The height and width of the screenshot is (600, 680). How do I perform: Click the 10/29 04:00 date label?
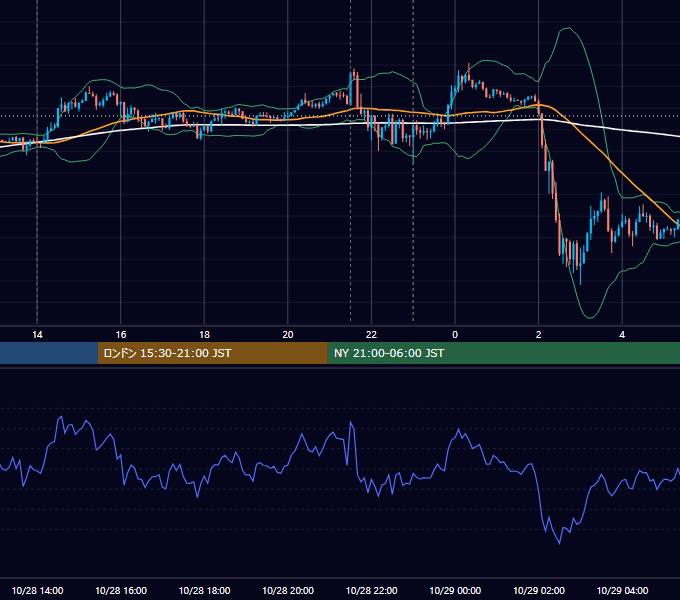pyautogui.click(x=622, y=590)
